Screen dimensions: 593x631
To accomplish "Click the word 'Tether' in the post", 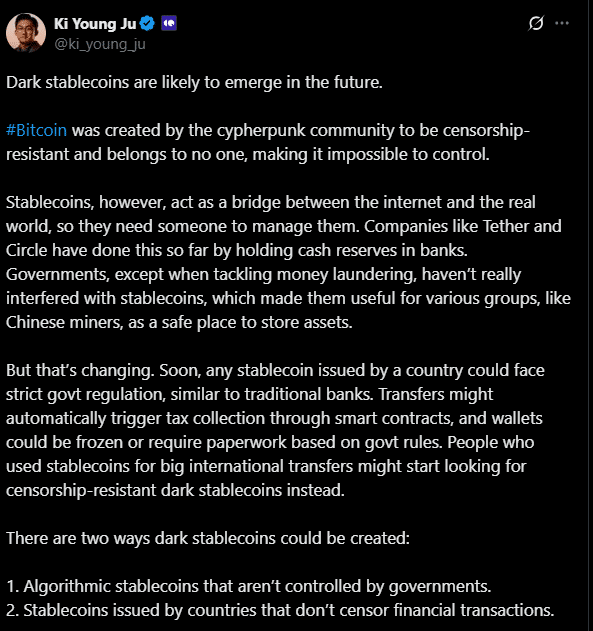I will [506, 226].
